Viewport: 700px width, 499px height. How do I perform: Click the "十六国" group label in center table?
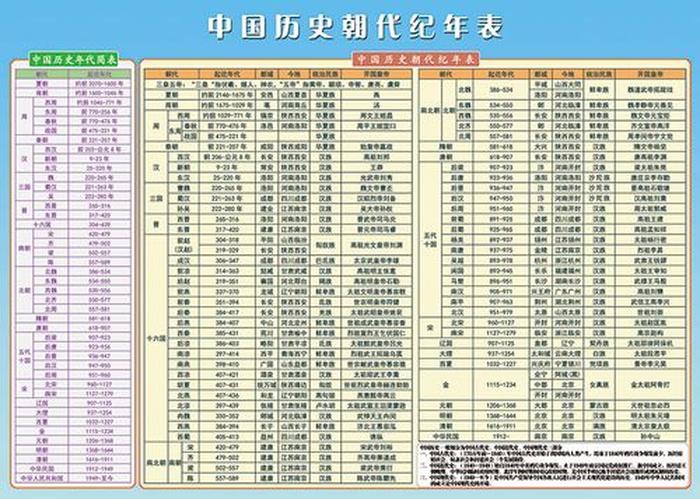click(x=156, y=339)
